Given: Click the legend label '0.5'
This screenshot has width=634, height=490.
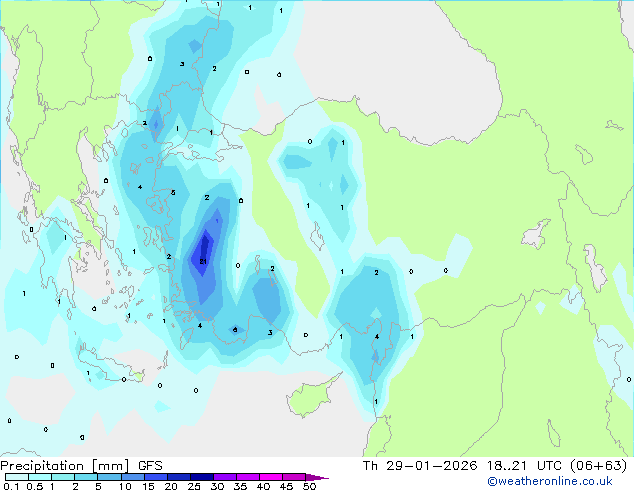Looking at the screenshot, I should pyautogui.click(x=35, y=486).
